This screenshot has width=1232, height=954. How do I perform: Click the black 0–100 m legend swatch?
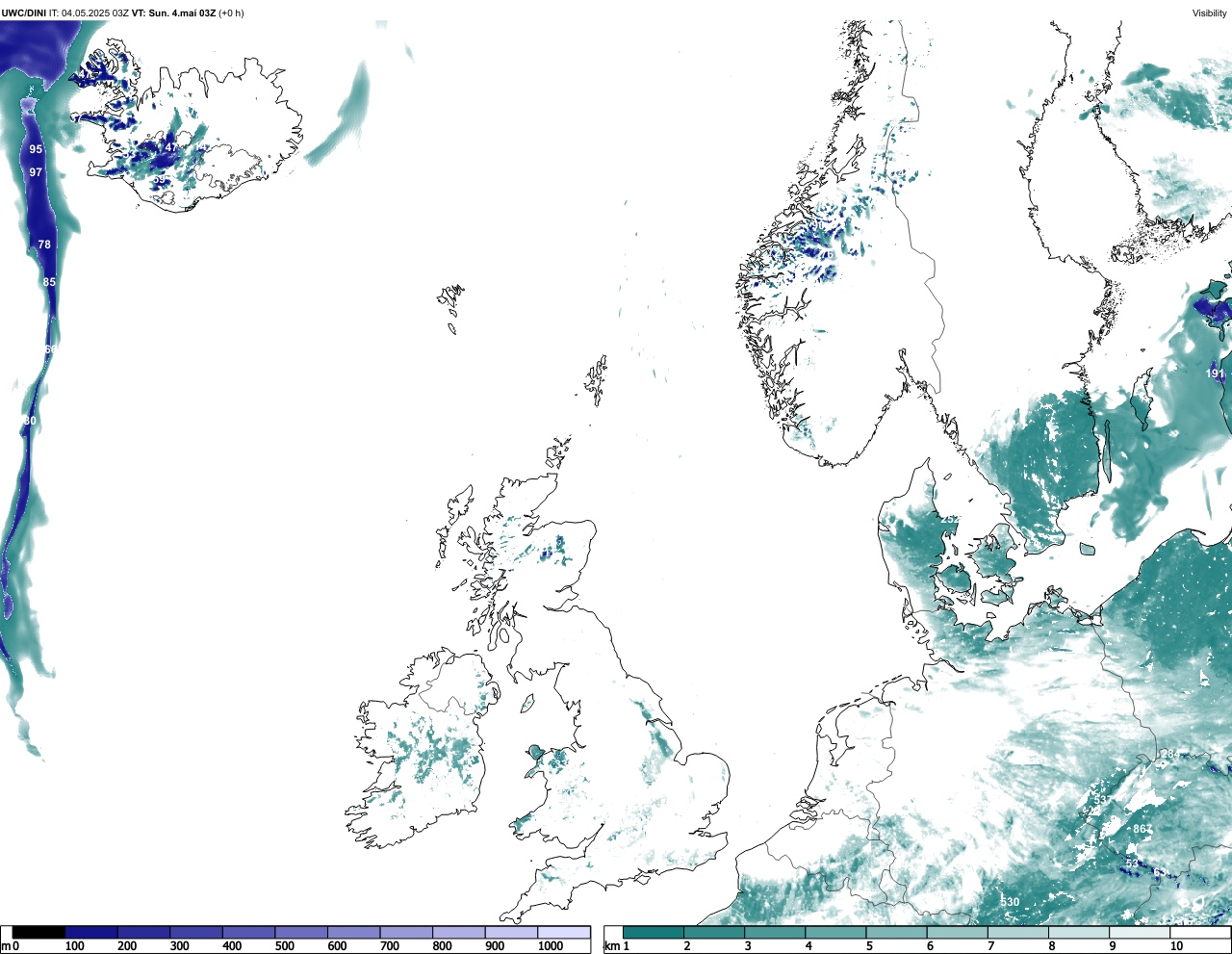tap(39, 932)
